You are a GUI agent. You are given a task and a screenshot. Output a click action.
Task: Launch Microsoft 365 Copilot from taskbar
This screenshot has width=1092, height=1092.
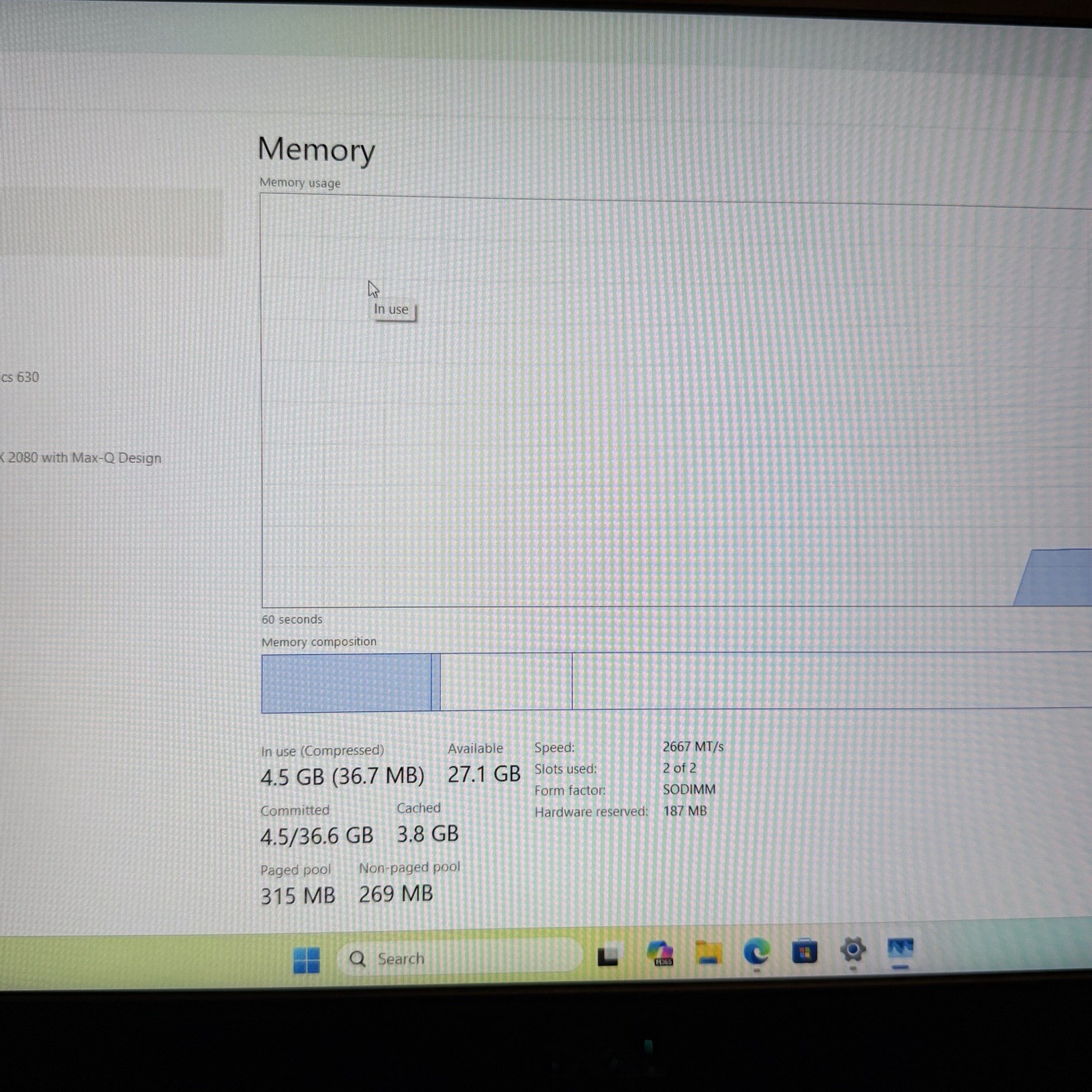point(660,953)
